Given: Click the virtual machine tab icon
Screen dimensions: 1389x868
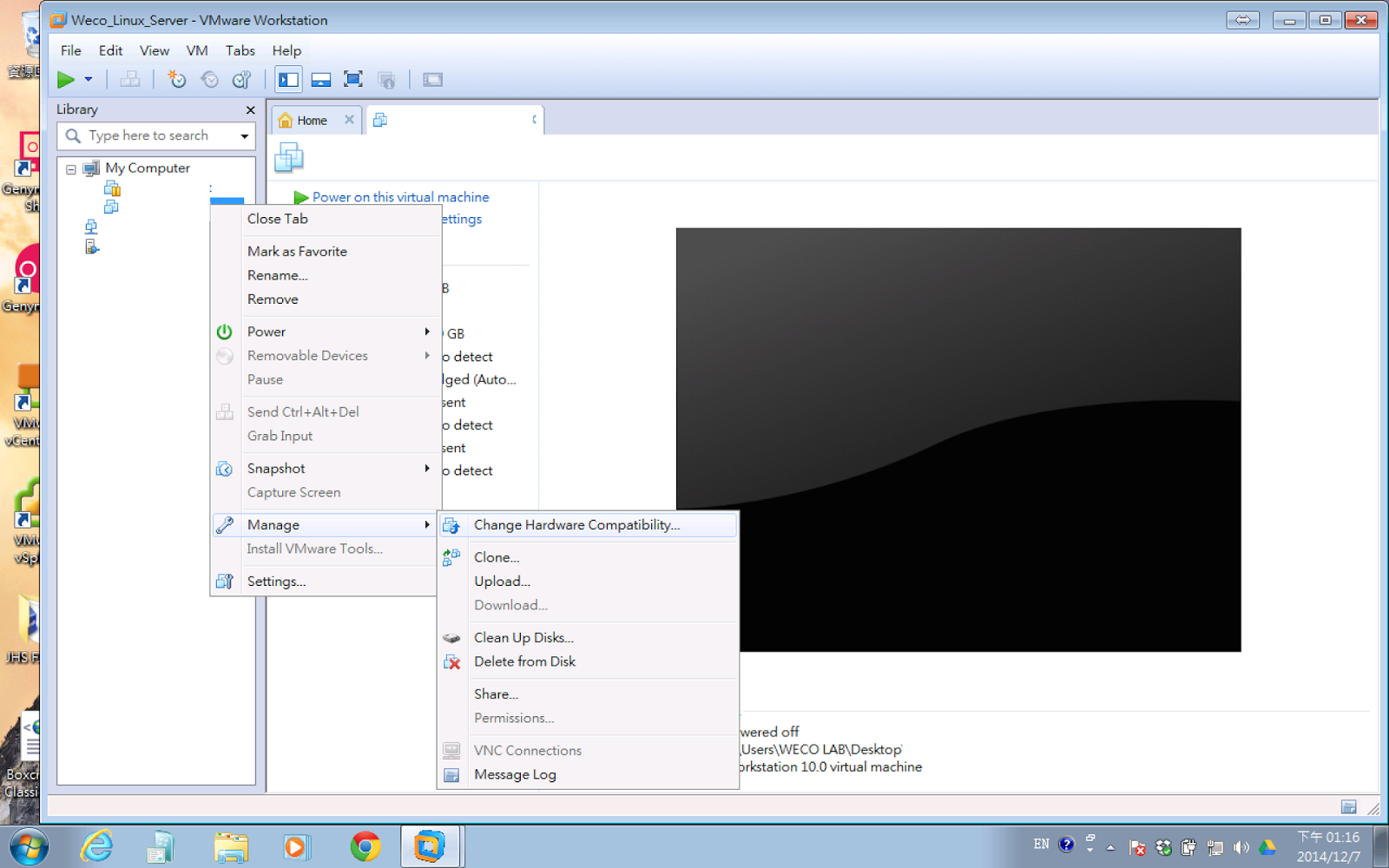Looking at the screenshot, I should point(380,121).
